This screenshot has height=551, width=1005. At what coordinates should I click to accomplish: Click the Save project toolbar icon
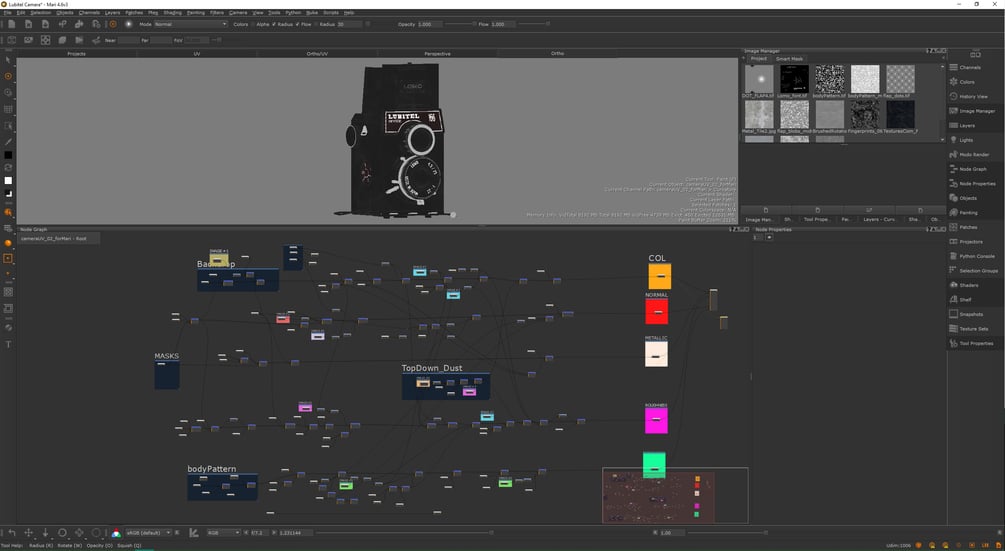(x=45, y=24)
